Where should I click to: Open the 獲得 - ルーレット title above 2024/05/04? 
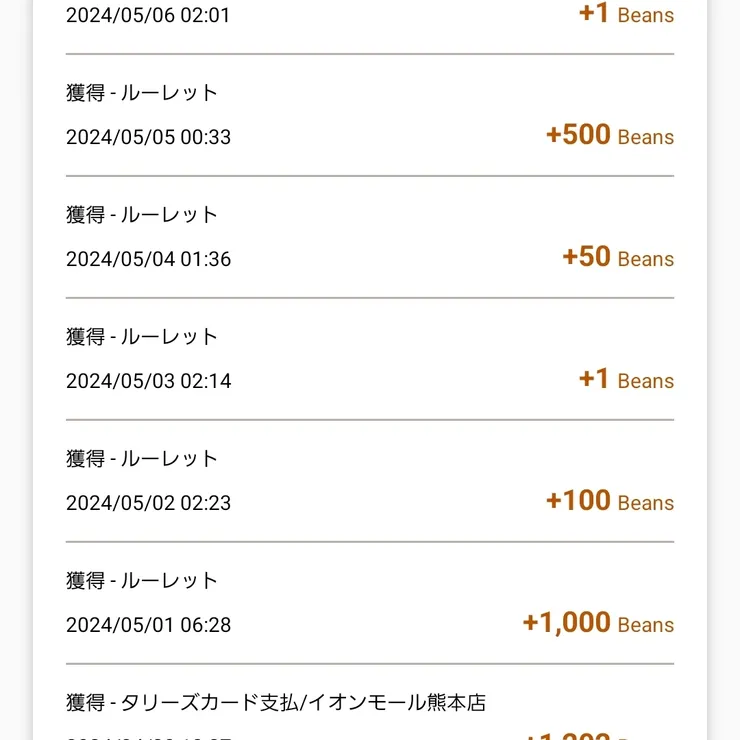click(x=142, y=215)
